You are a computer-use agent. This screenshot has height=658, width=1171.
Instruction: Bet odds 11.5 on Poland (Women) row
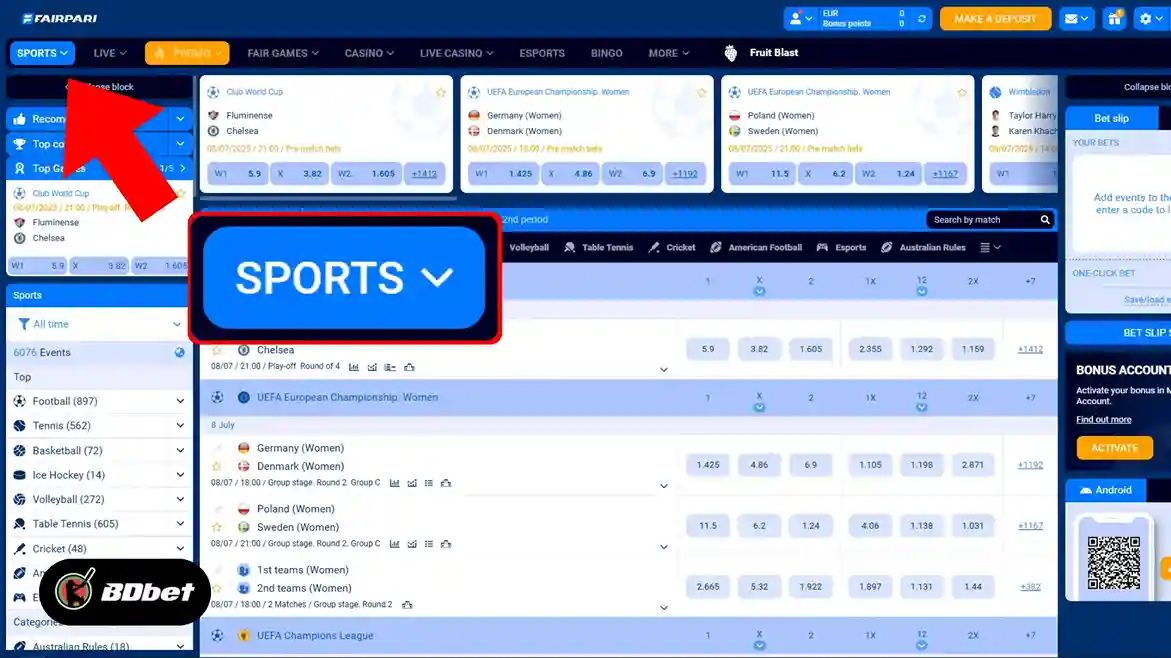coord(707,526)
